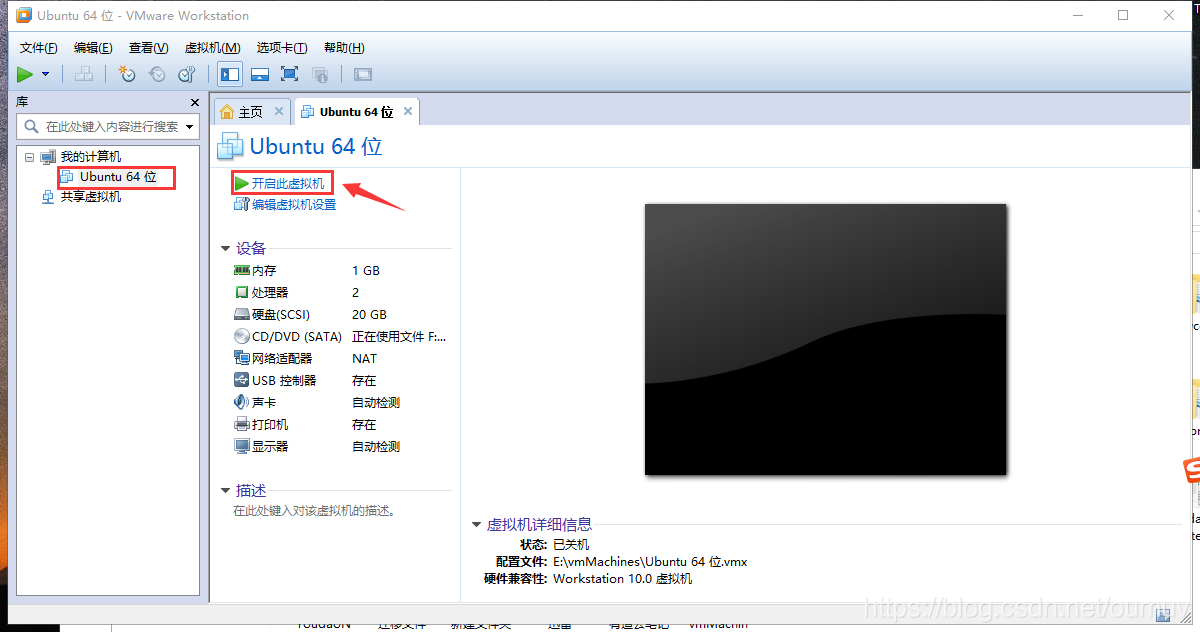
Task: Select Ubuntu 64 位 in library tree
Action: [118, 177]
